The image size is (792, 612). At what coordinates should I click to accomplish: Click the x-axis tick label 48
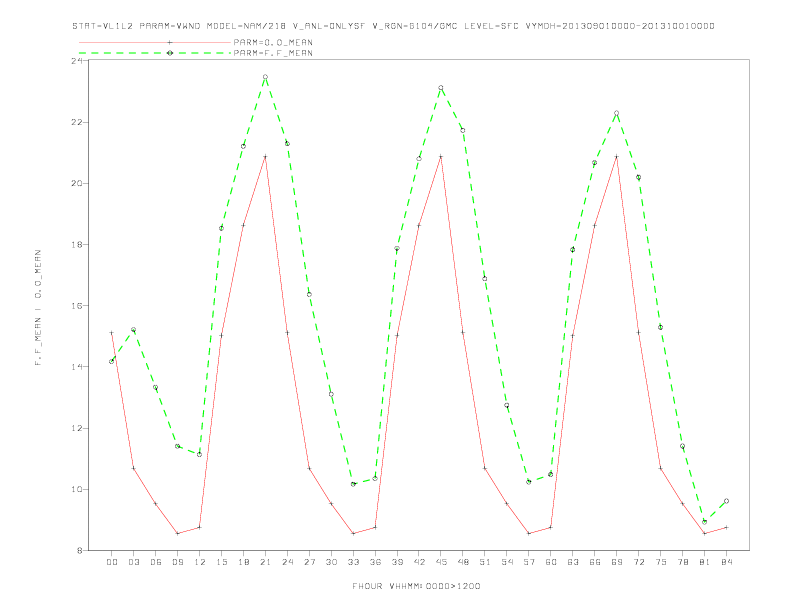[463, 562]
